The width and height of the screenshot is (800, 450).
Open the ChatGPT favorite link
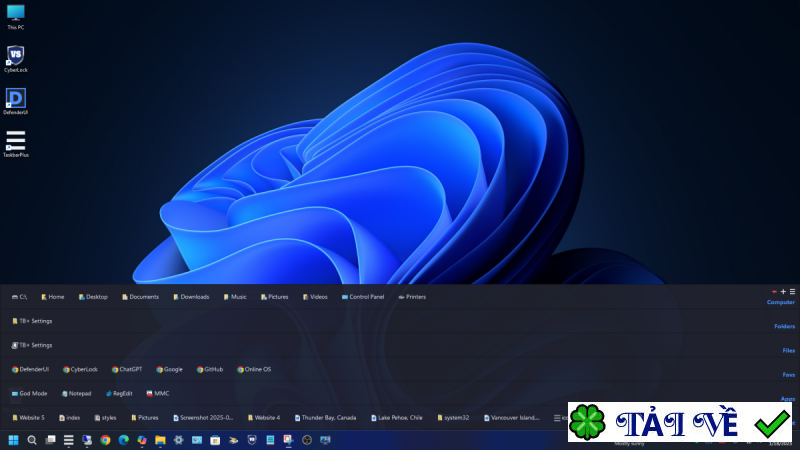(127, 369)
